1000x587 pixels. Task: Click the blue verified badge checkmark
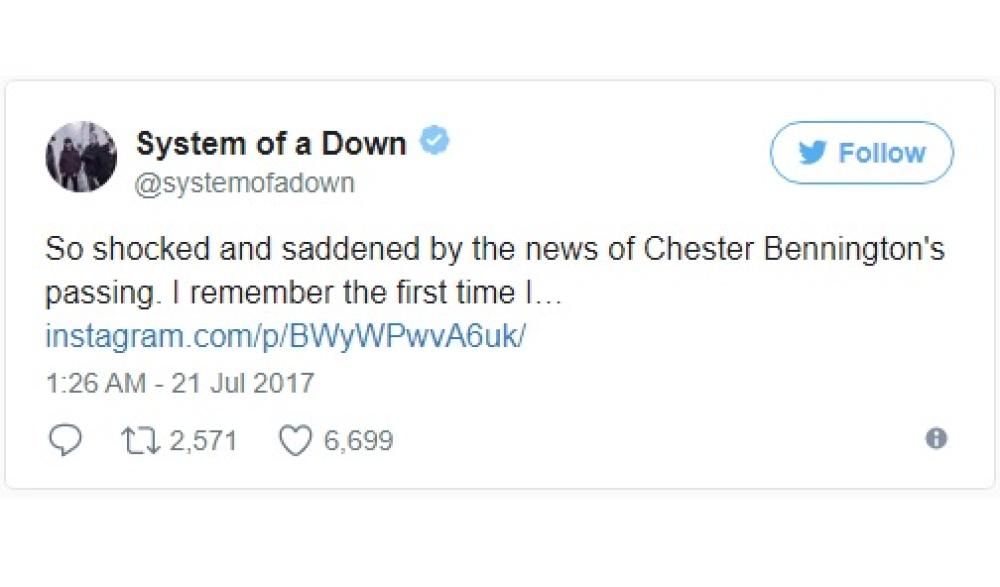click(x=433, y=142)
